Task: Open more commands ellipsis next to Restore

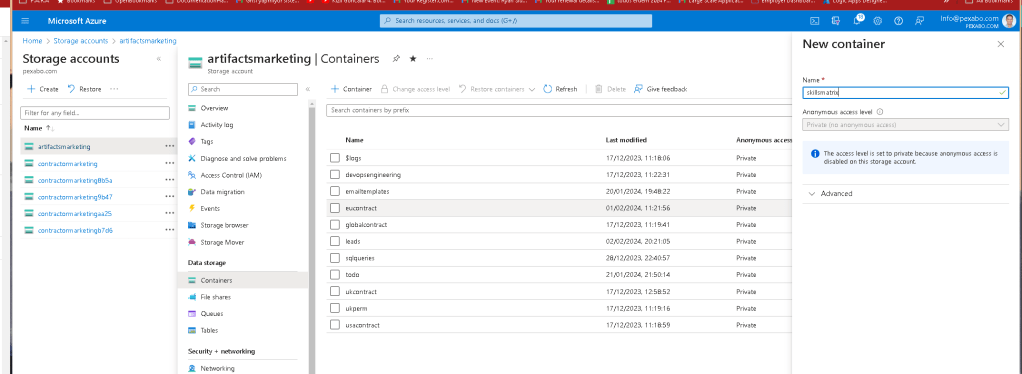Action: click(114, 89)
